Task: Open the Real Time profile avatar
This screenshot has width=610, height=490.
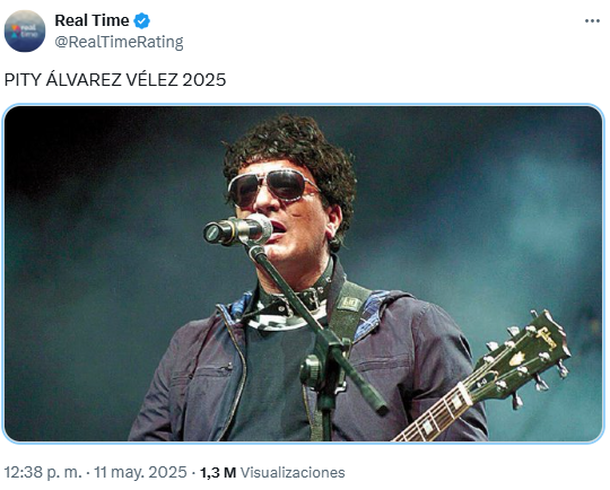Action: click(x=25, y=31)
